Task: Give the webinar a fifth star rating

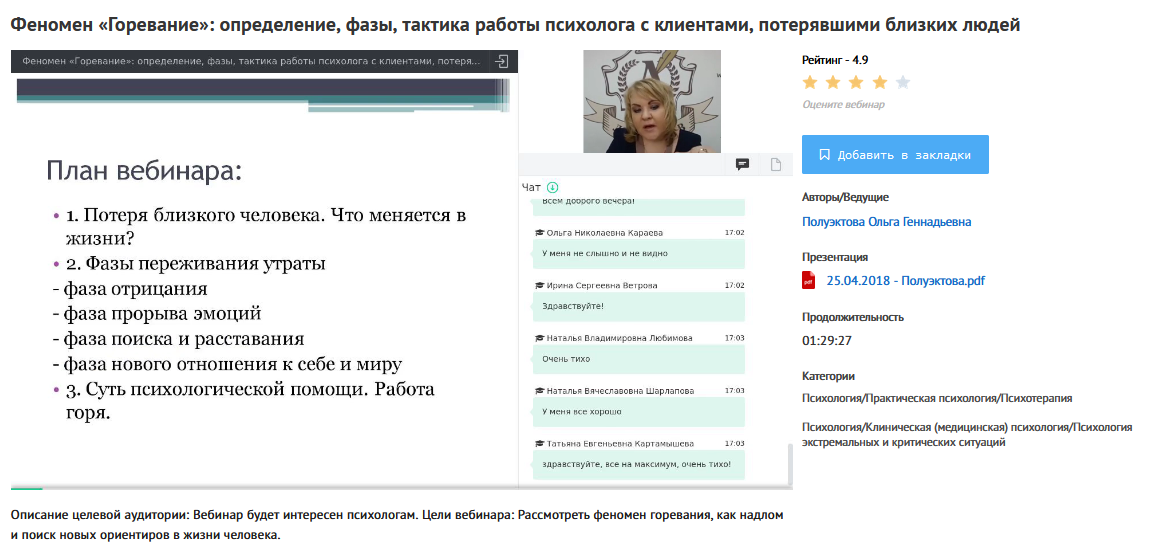Action: 903,82
